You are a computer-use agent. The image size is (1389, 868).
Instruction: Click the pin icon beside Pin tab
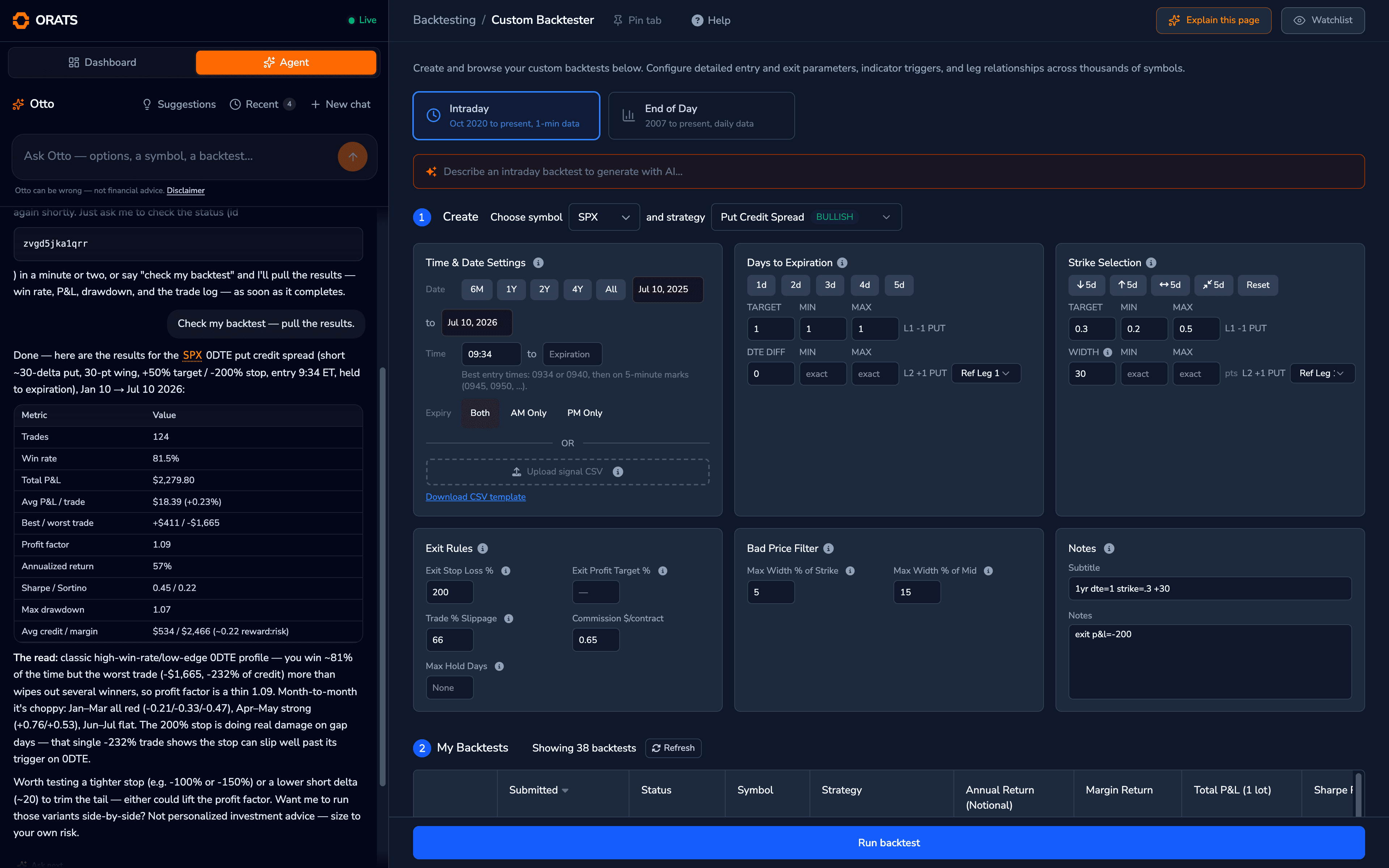pos(617,20)
